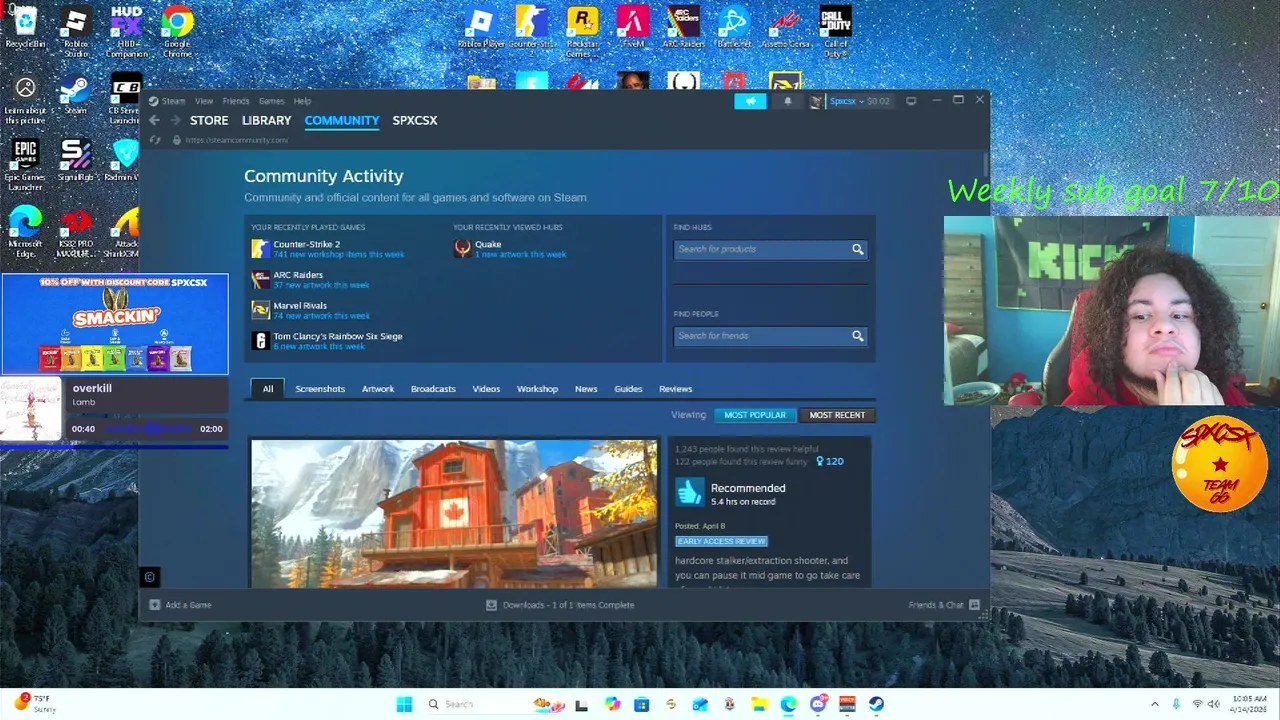The width and height of the screenshot is (1280, 720).
Task: Select the Screenshots tab
Action: [x=320, y=389]
